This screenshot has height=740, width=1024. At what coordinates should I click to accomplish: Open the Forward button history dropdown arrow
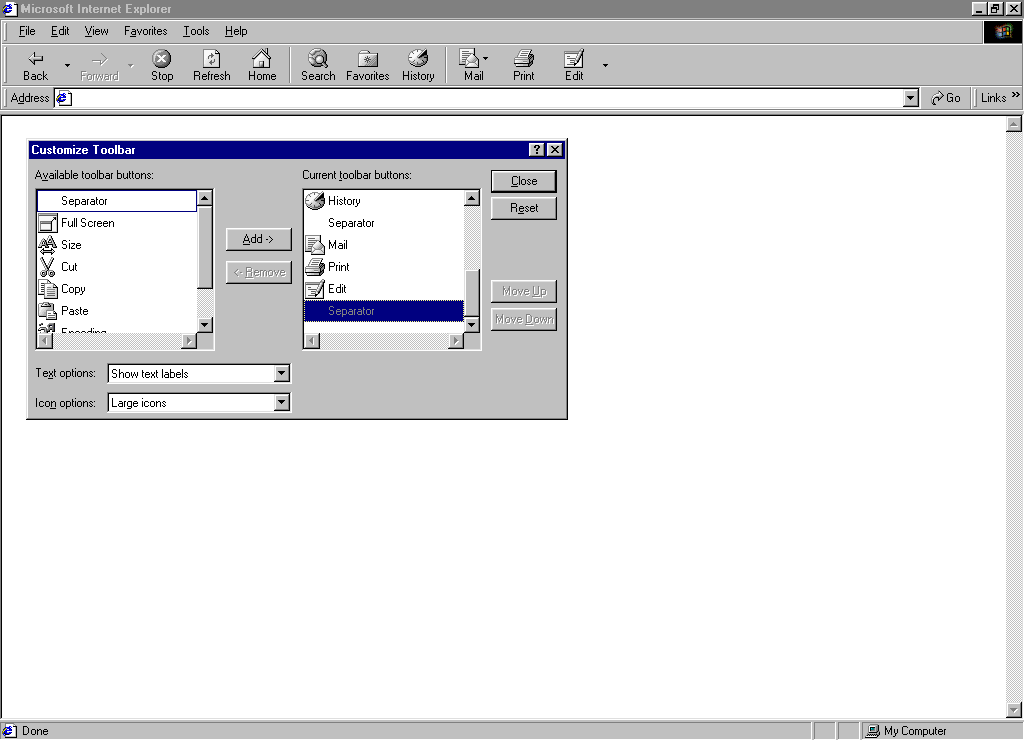click(131, 65)
